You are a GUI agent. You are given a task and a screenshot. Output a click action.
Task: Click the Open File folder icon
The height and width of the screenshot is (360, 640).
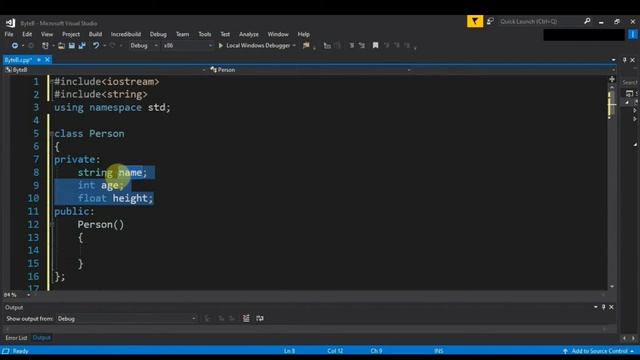click(x=61, y=46)
